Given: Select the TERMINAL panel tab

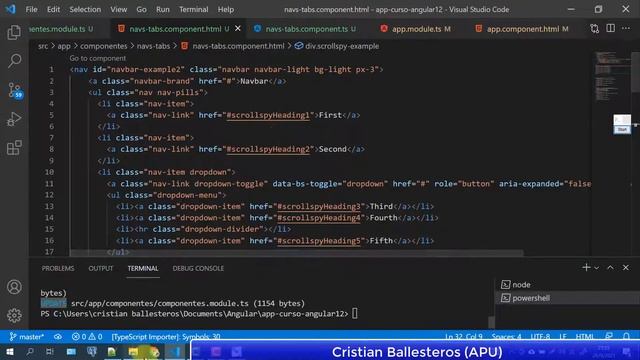Looking at the screenshot, I should (143, 268).
